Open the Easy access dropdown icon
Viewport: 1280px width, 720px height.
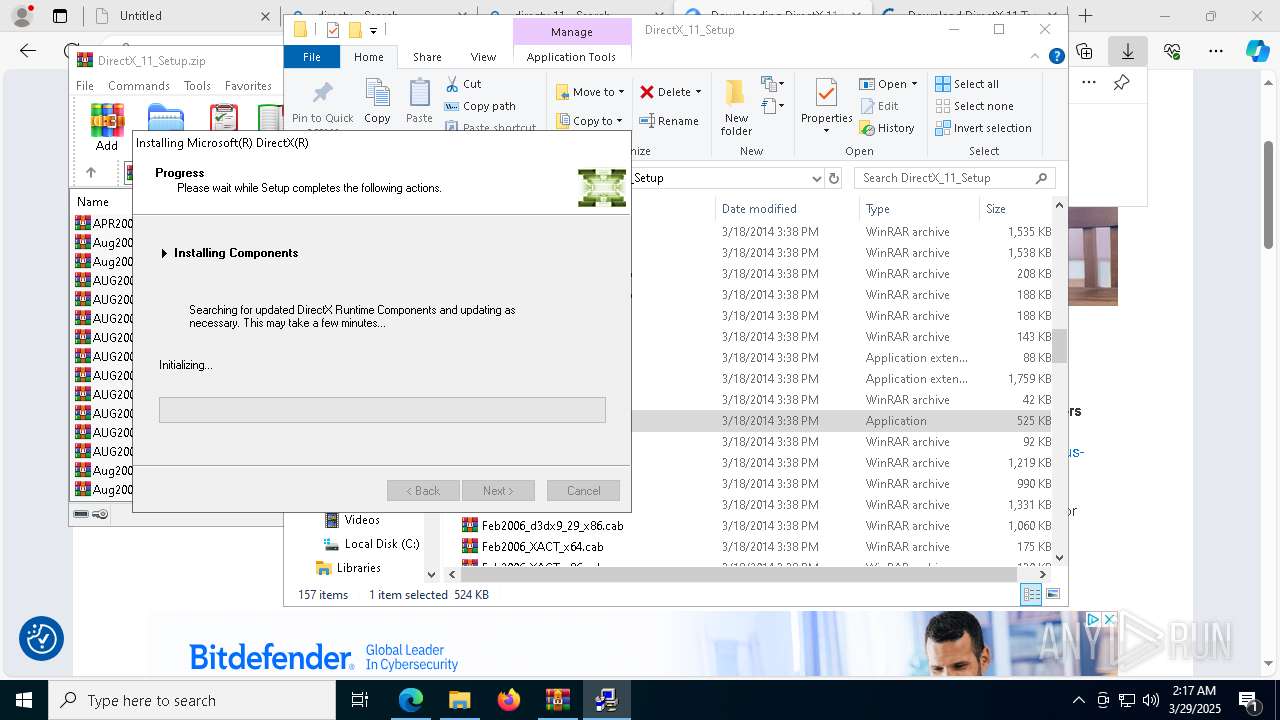(x=771, y=105)
